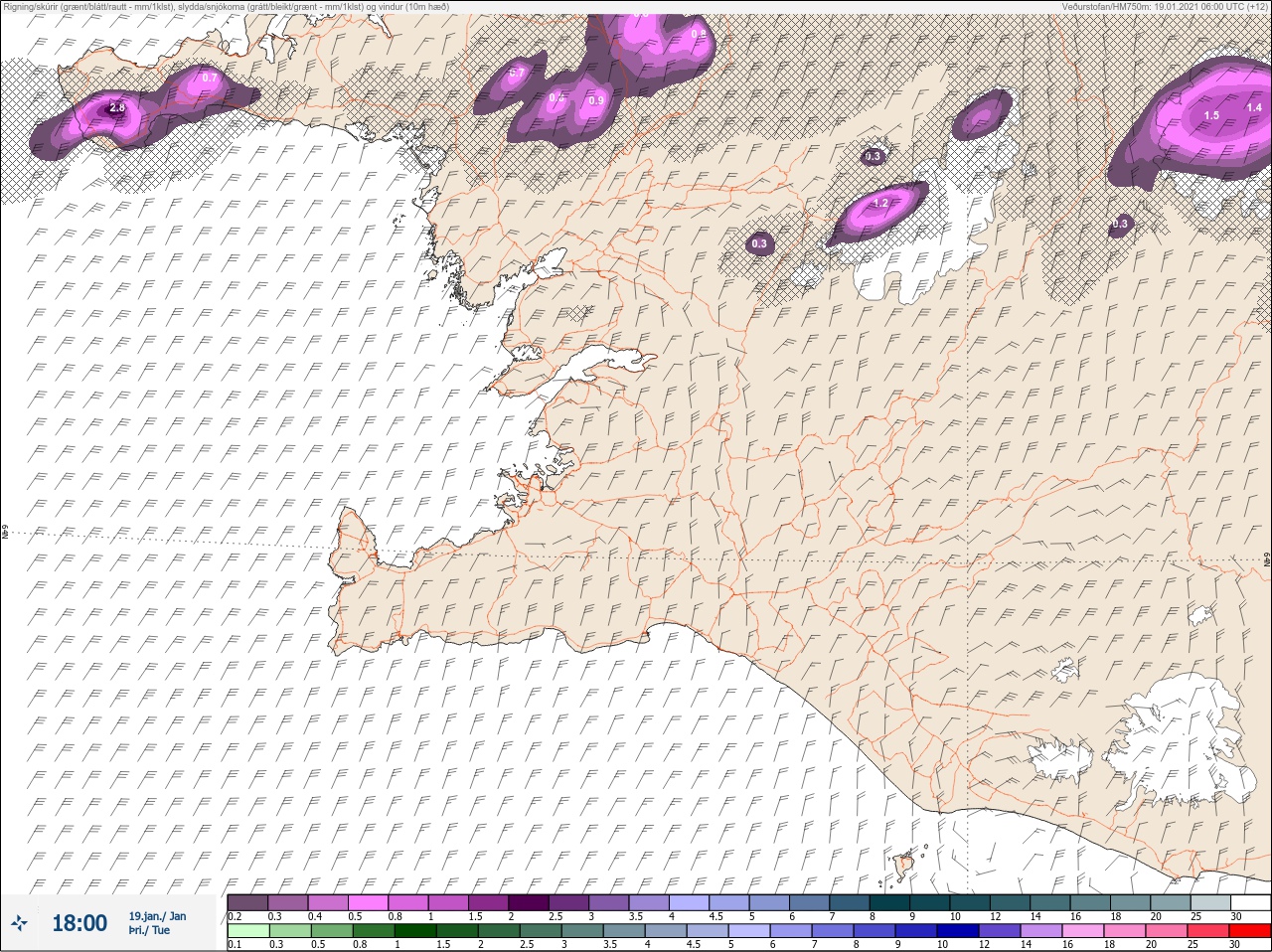Click the Veðurstofan compass logo icon
This screenshot has width=1272, height=952.
(x=18, y=923)
